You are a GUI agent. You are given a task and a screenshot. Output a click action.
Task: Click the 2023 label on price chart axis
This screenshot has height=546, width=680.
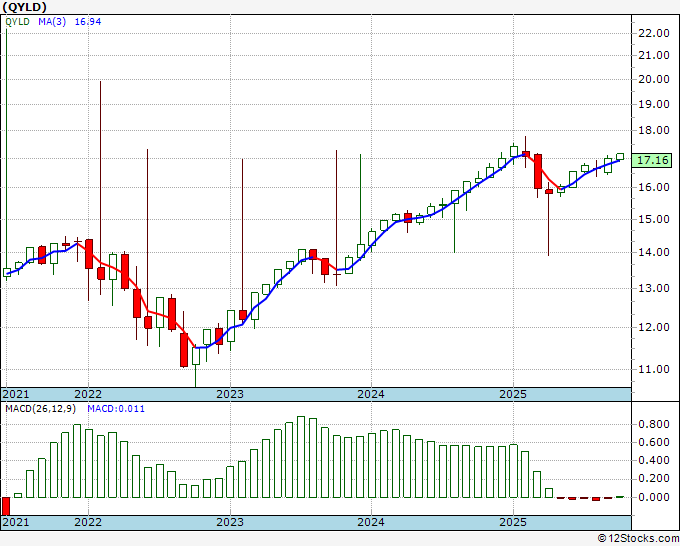[x=230, y=394]
